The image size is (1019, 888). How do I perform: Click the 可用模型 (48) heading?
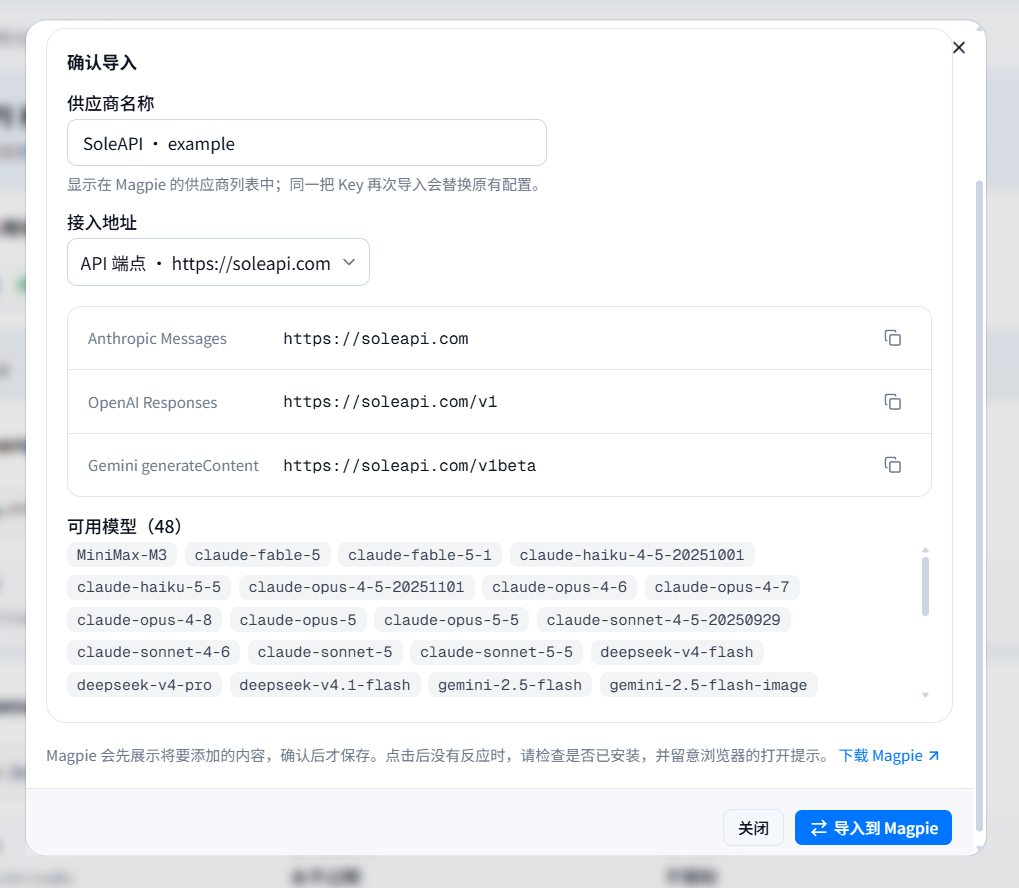tap(125, 526)
